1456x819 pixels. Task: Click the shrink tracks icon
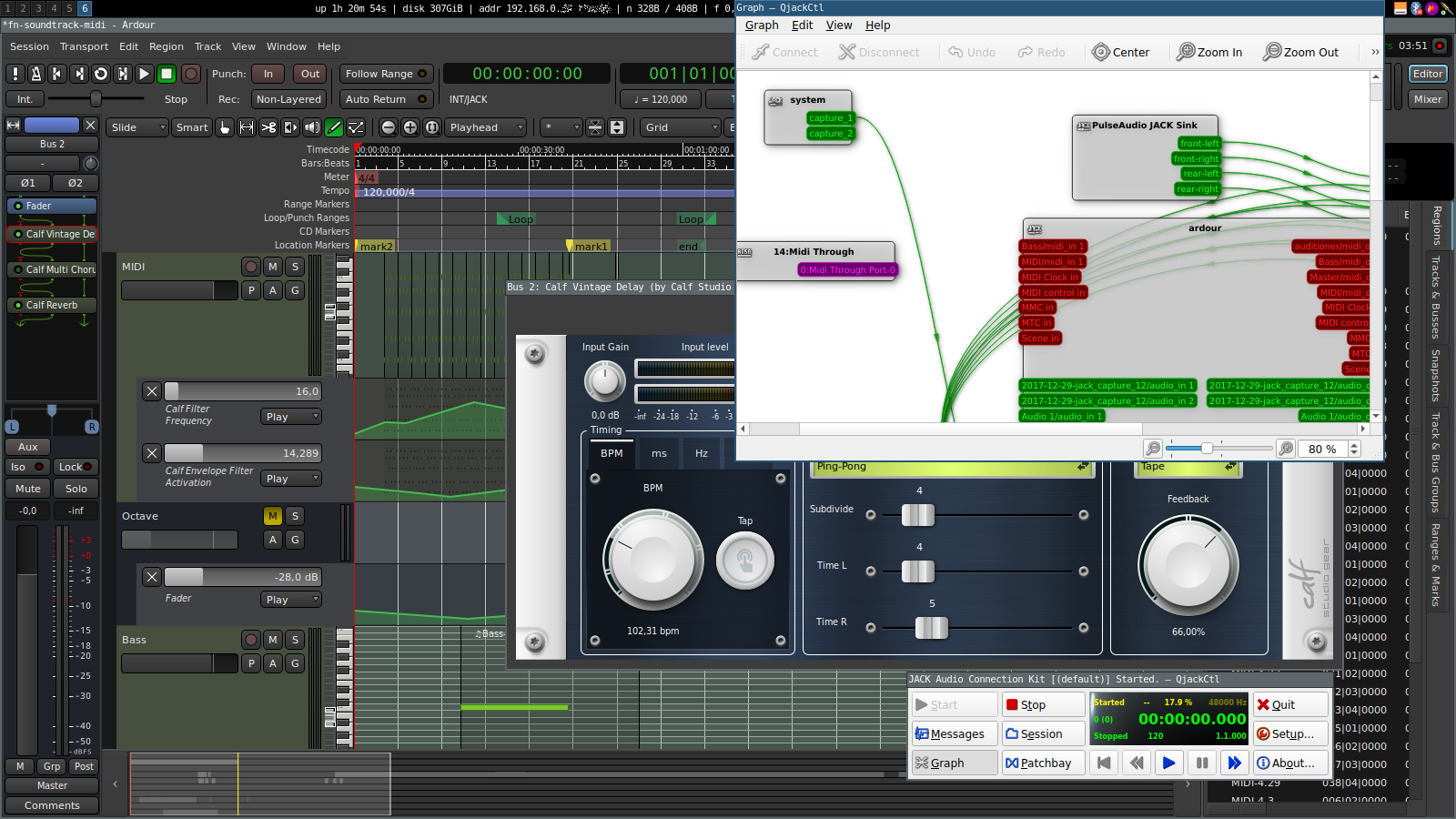pos(595,127)
